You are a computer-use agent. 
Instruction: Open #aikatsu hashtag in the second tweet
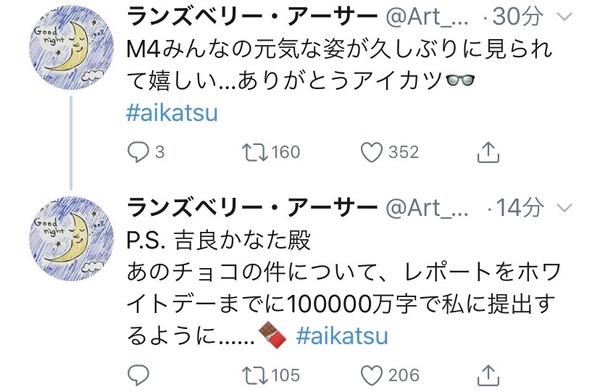pyautogui.click(x=342, y=336)
